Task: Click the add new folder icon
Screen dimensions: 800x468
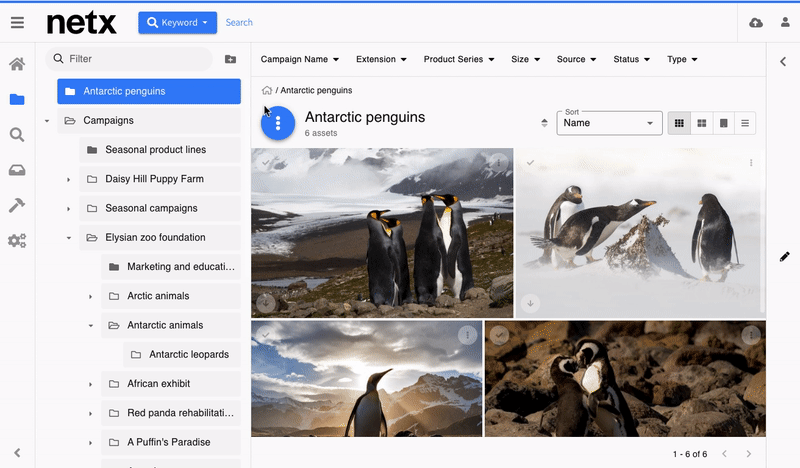Action: click(231, 59)
